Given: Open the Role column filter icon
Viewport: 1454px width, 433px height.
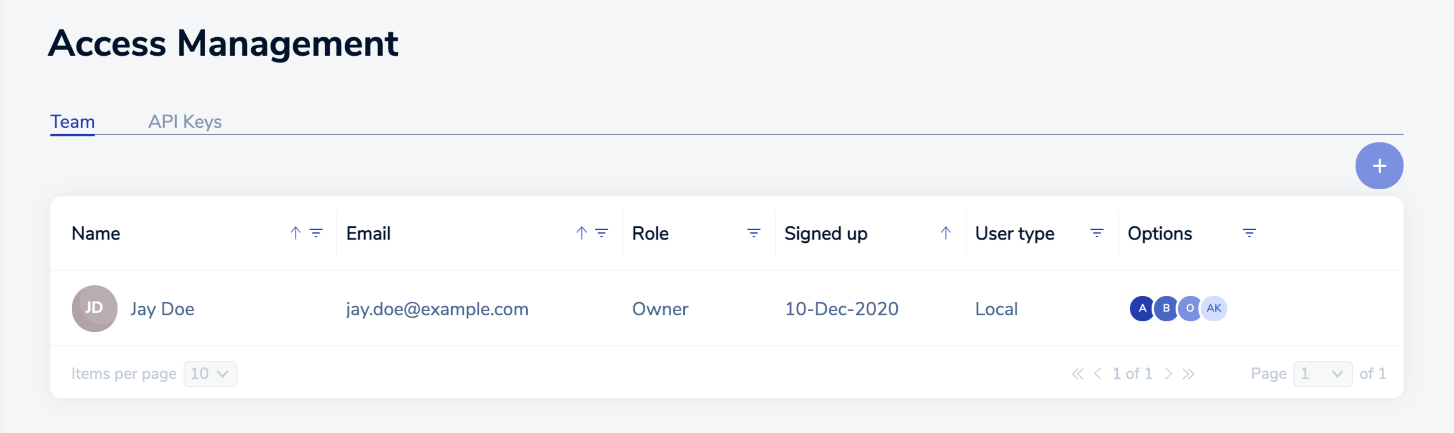Looking at the screenshot, I should click(754, 233).
